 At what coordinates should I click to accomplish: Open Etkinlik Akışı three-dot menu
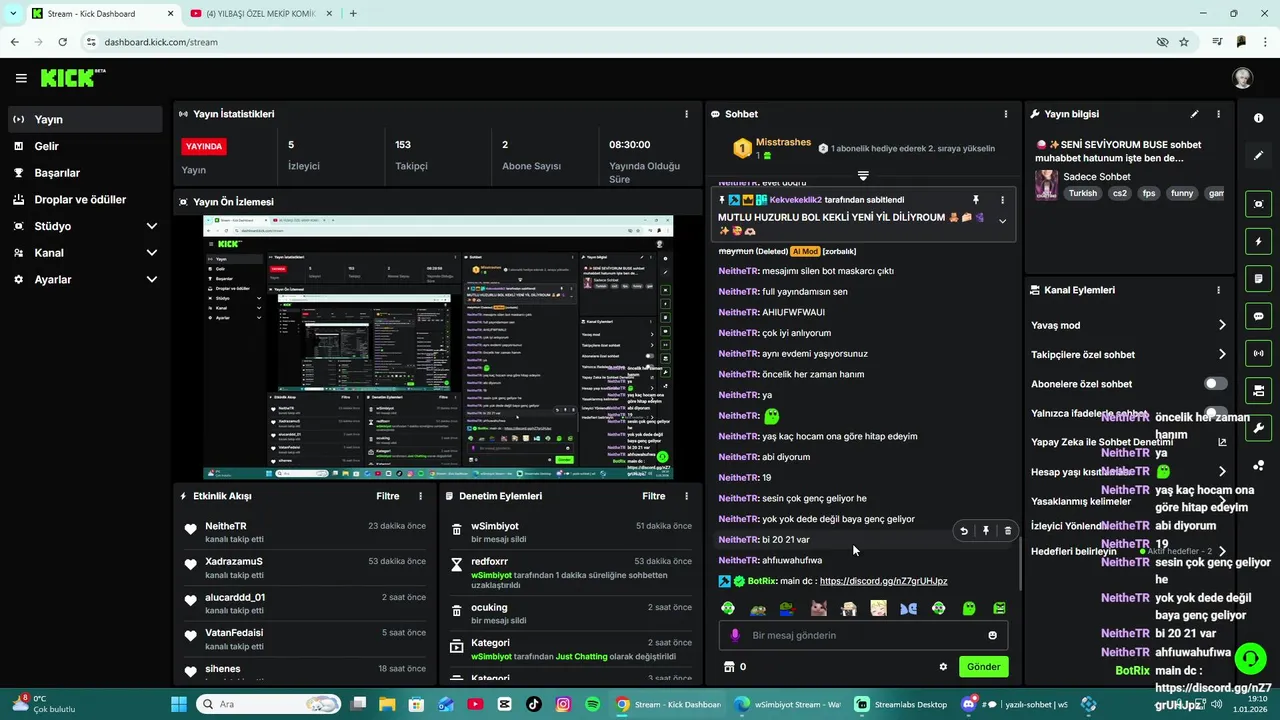(x=420, y=496)
